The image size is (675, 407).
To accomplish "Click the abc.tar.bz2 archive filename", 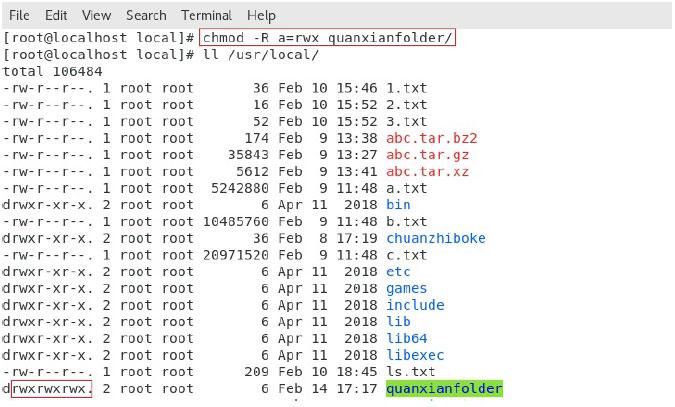I will 432,138.
